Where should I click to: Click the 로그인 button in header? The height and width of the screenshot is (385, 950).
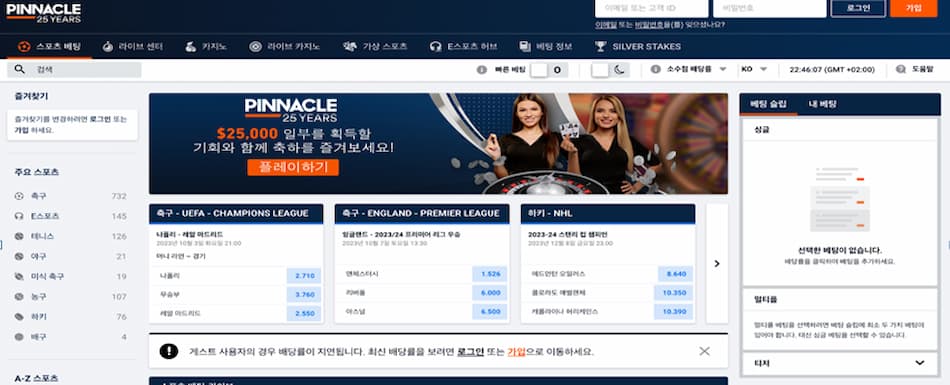pyautogui.click(x=858, y=8)
